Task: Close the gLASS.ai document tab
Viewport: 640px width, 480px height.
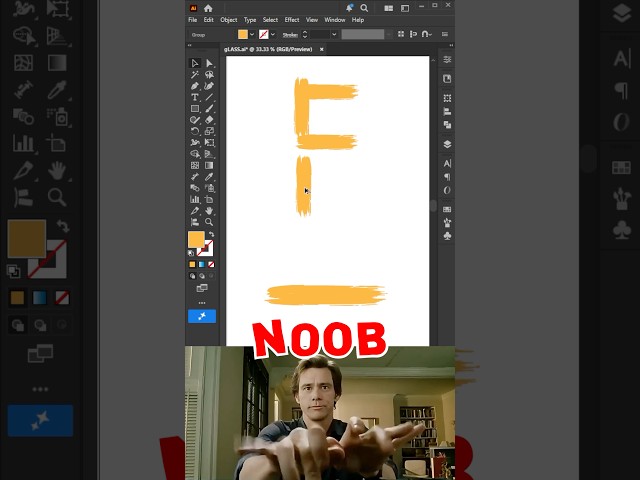Action: click(x=322, y=49)
